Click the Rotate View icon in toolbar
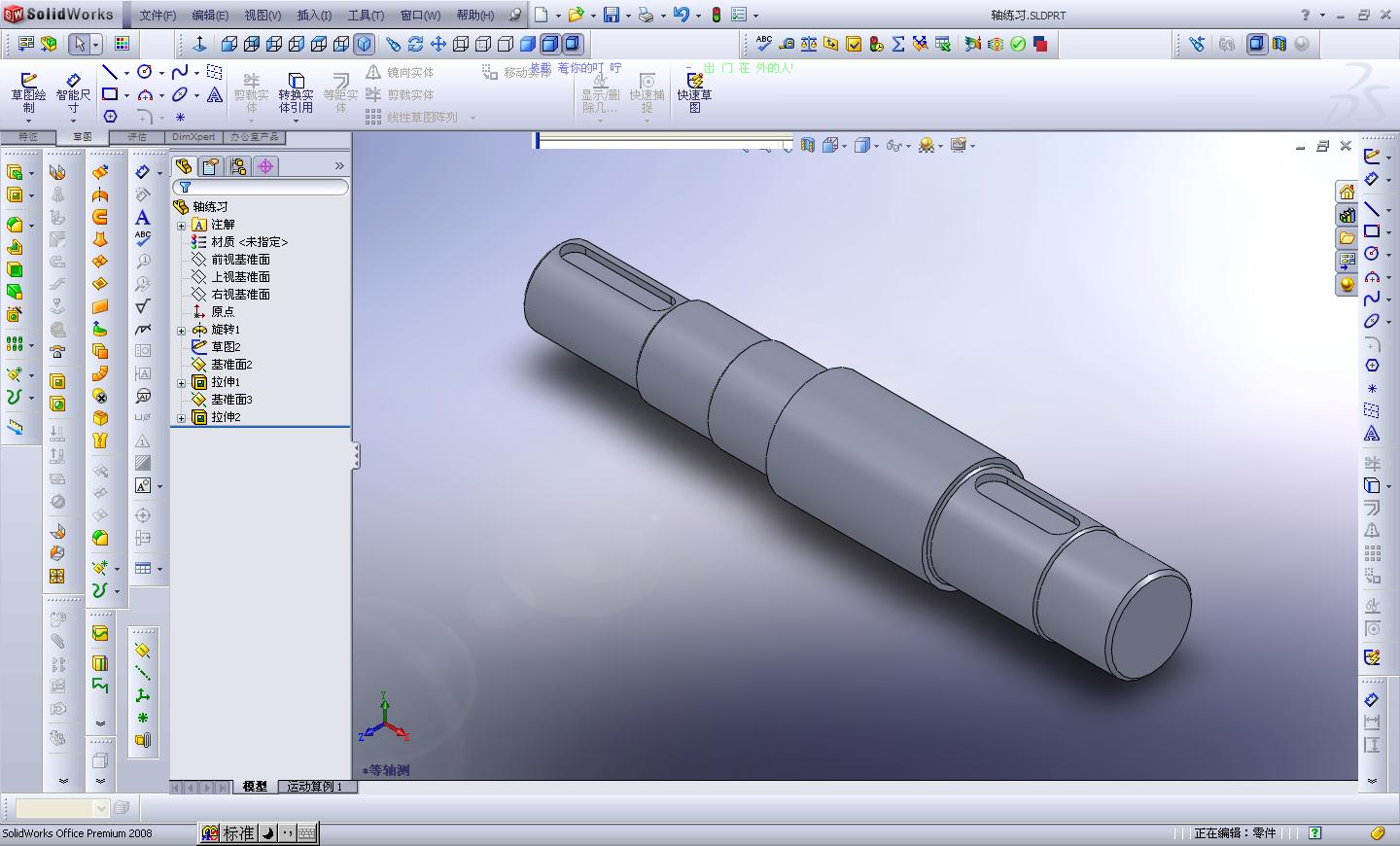Image resolution: width=1400 pixels, height=846 pixels. coord(415,44)
